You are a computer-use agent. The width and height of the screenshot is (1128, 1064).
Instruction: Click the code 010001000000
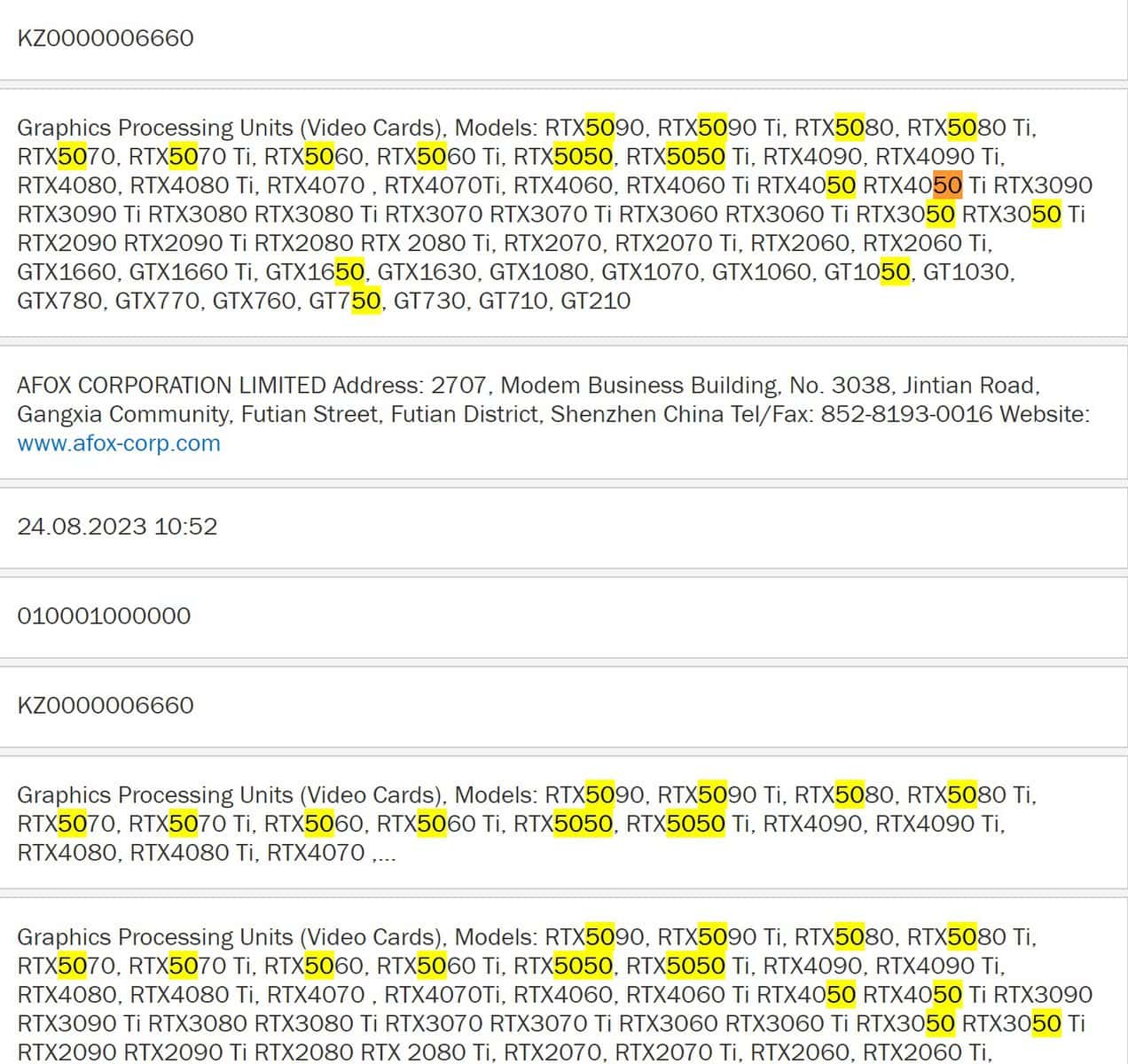[x=104, y=616]
